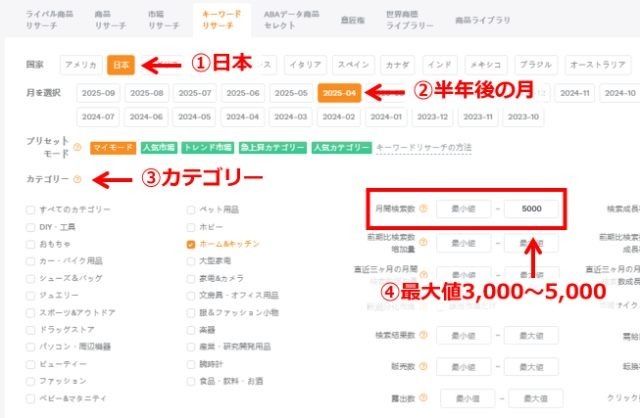
Task: Choose month 2025-09
Action: click(98, 93)
